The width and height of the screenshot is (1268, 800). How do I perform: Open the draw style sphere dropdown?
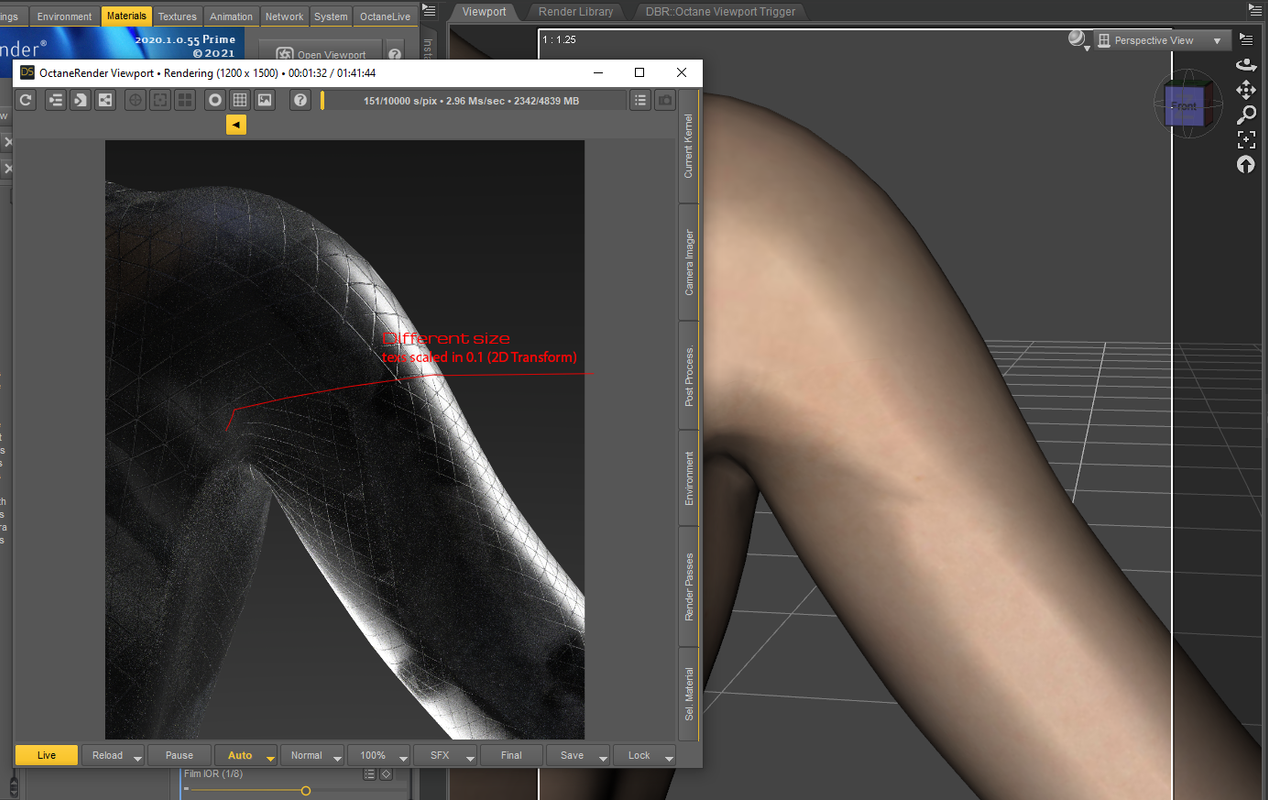1078,40
